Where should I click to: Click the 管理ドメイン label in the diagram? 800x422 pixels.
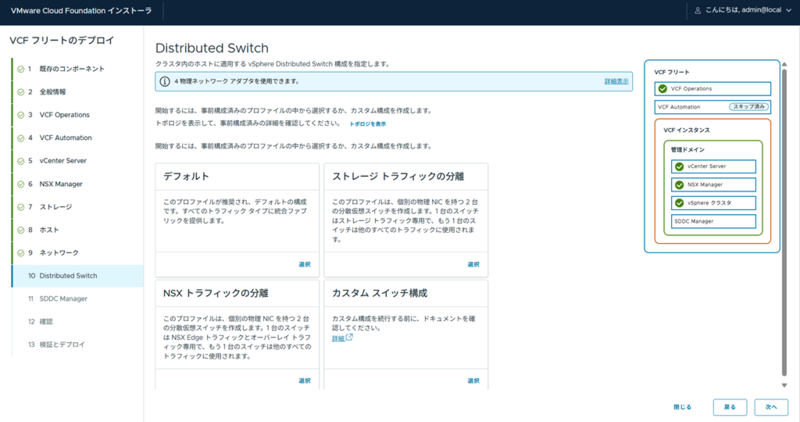(687, 150)
